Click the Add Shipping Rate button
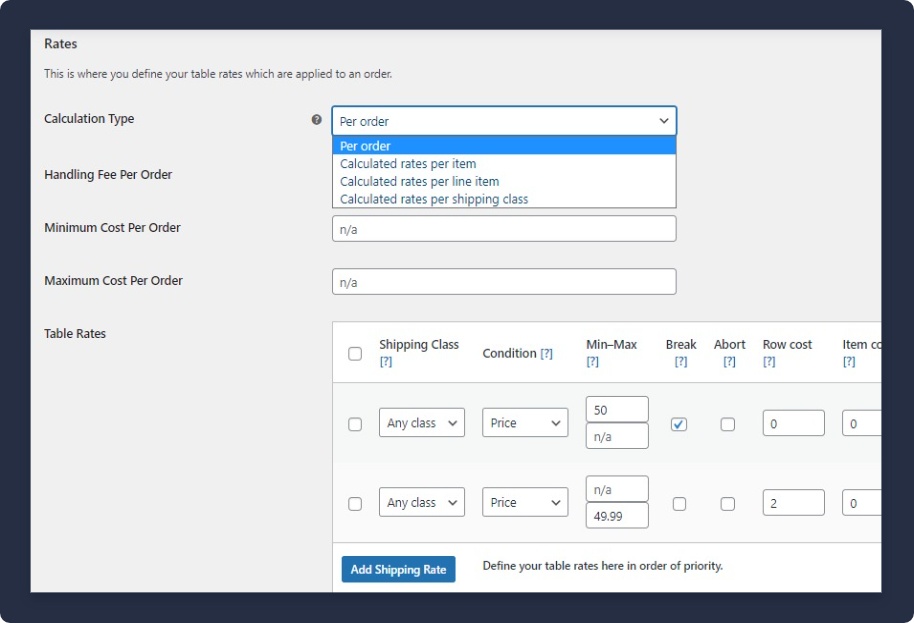This screenshot has width=914, height=623. click(x=398, y=569)
